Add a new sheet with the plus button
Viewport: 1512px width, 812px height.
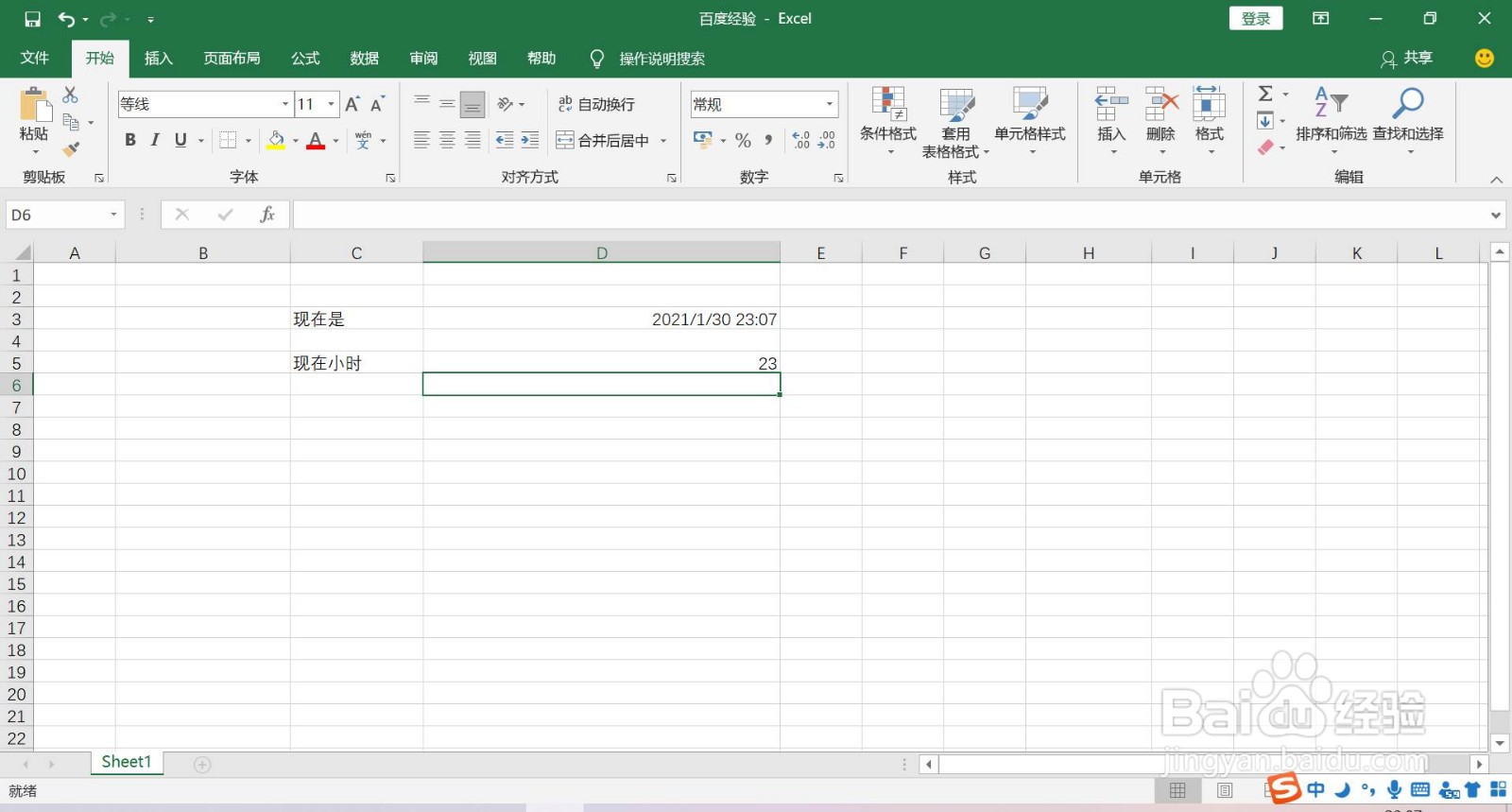coord(202,765)
